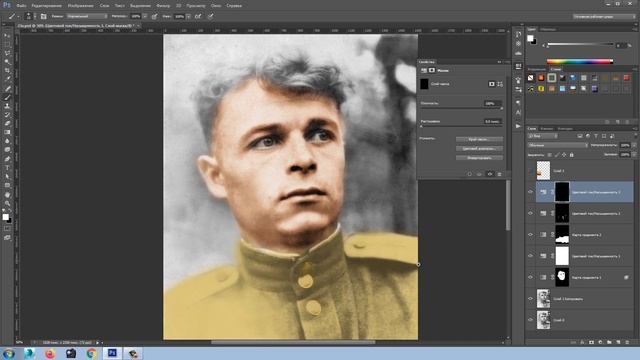640x360 pixels.
Task: Select the Lasso tool
Action: 7,53
